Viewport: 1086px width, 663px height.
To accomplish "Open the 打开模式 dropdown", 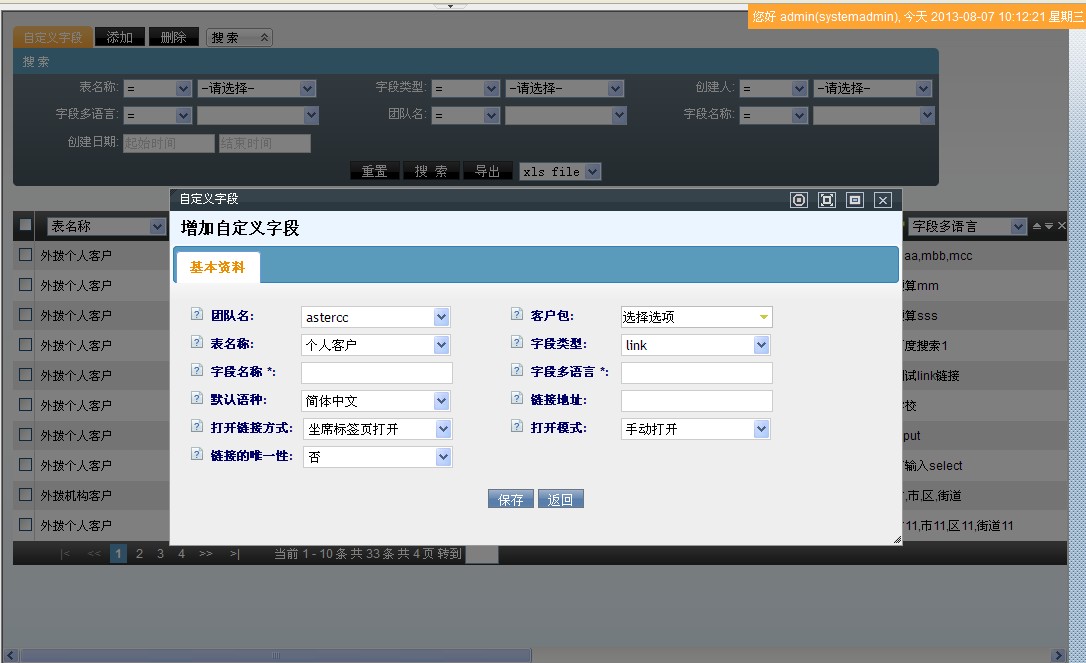I will [x=695, y=429].
